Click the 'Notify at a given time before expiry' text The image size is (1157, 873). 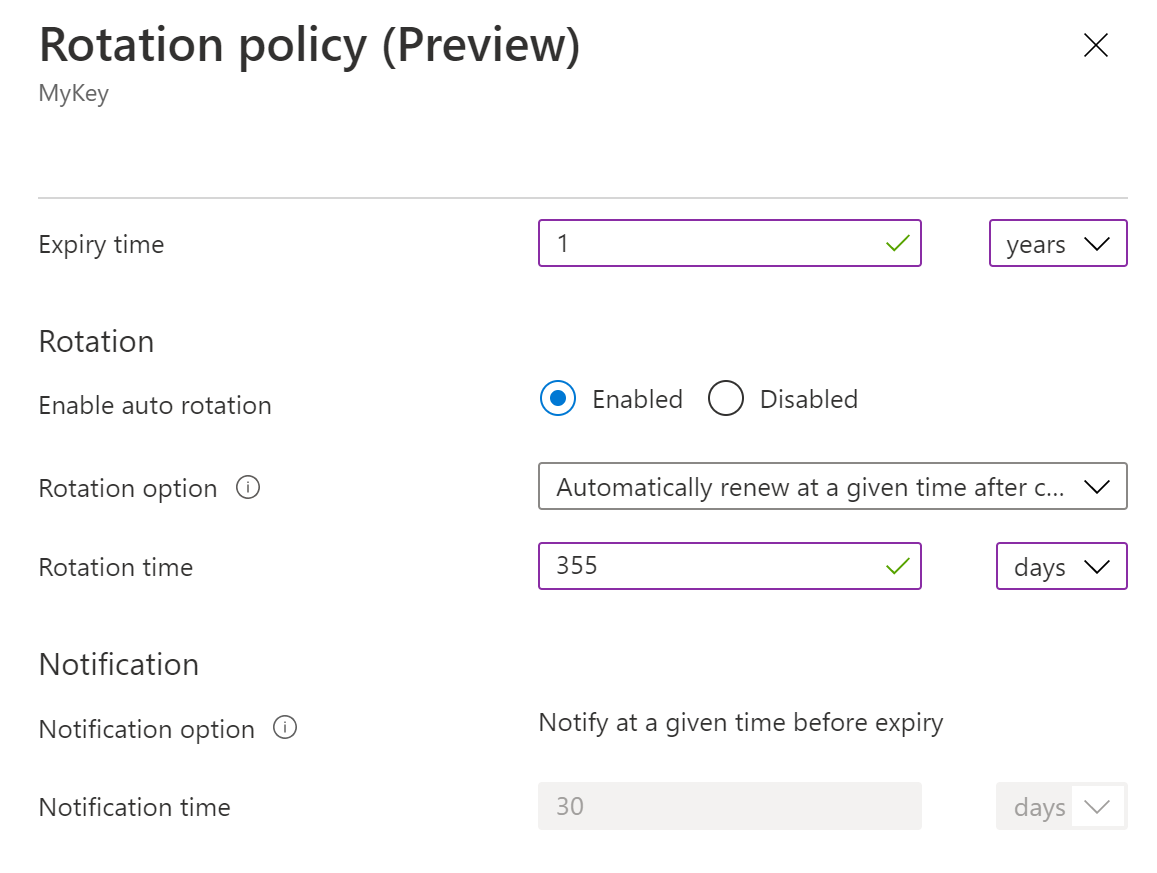tap(740, 722)
